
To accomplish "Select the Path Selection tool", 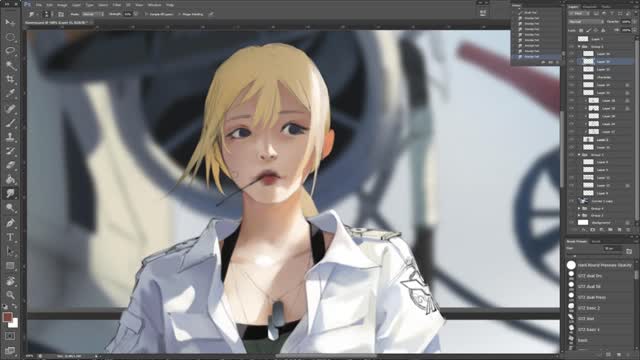I will point(10,251).
